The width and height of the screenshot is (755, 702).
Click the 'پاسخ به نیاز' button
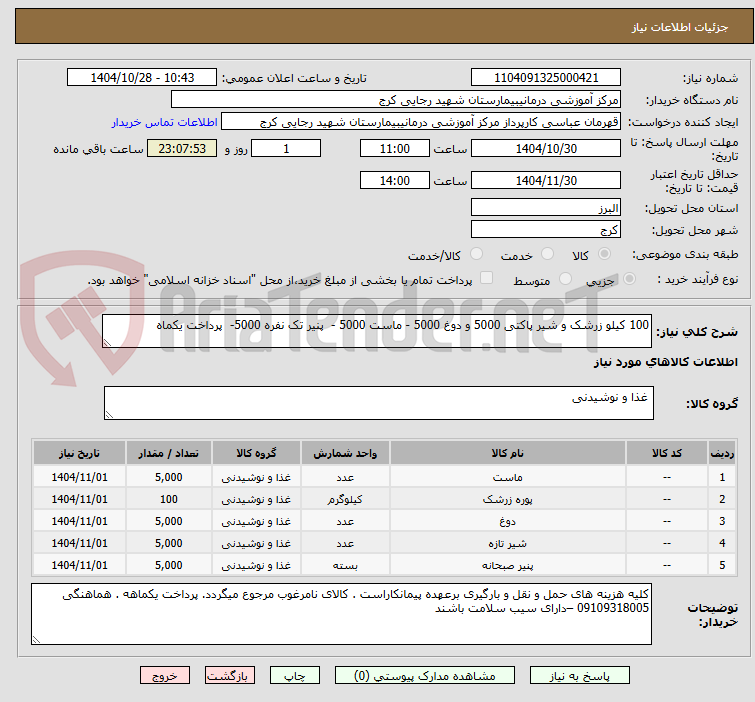[579, 676]
